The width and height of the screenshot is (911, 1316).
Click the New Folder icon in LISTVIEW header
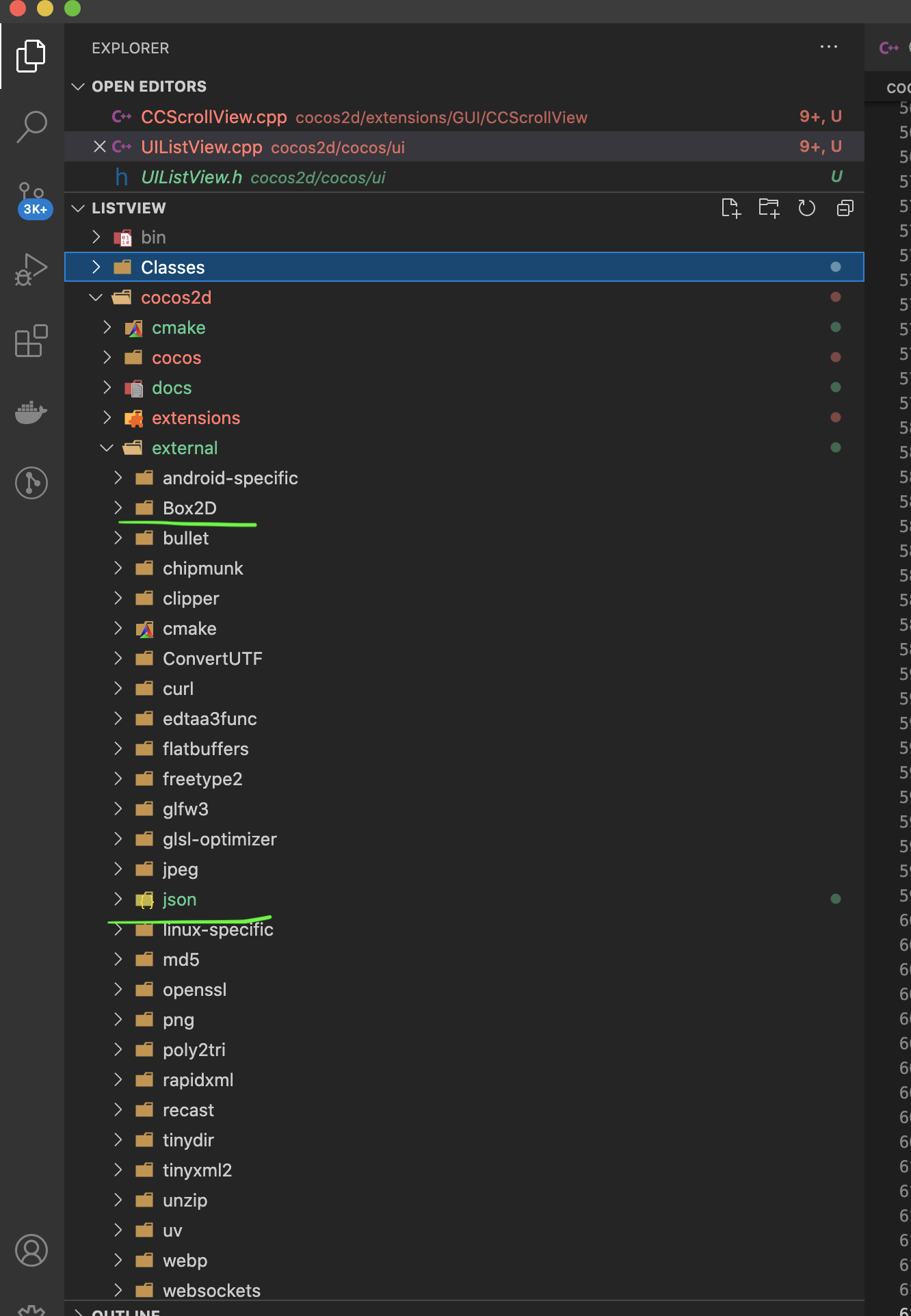769,208
